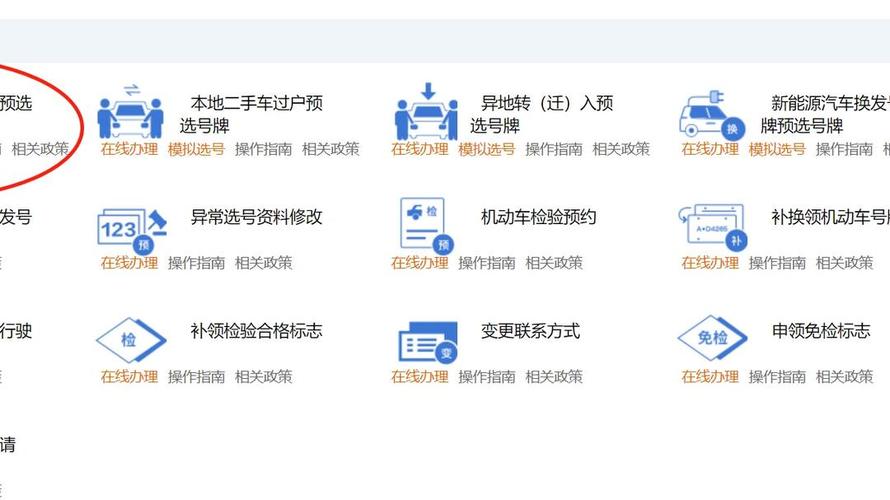Open 操作指南 for 机动车检验预约

click(487, 263)
